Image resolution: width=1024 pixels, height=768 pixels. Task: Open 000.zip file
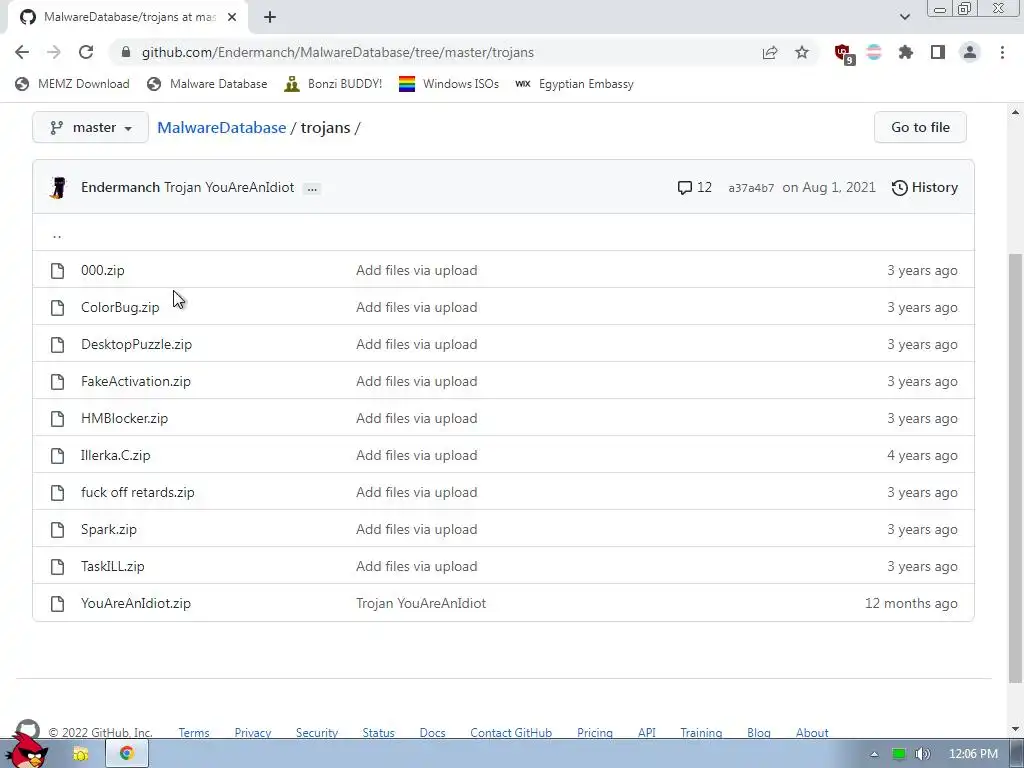click(x=103, y=270)
